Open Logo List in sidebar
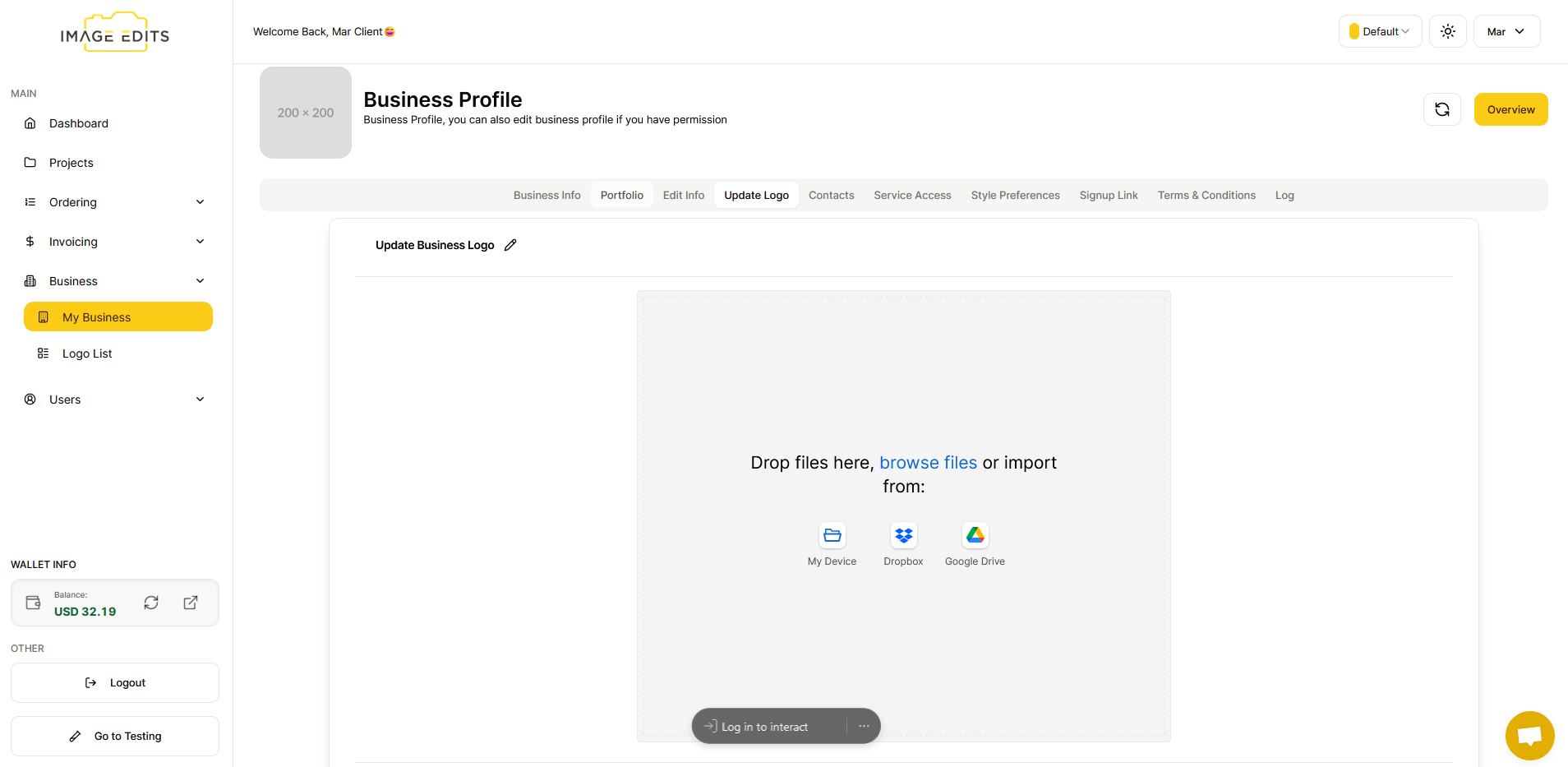 click(87, 353)
